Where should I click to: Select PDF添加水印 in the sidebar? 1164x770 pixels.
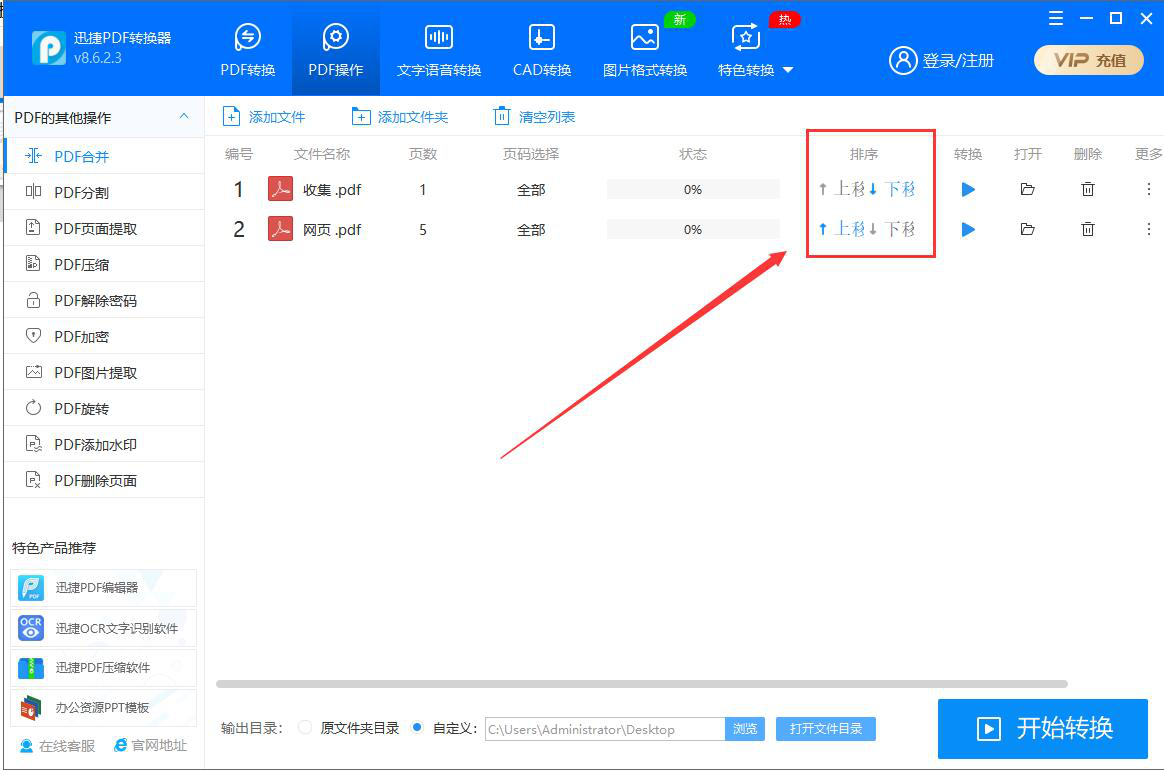coord(104,444)
